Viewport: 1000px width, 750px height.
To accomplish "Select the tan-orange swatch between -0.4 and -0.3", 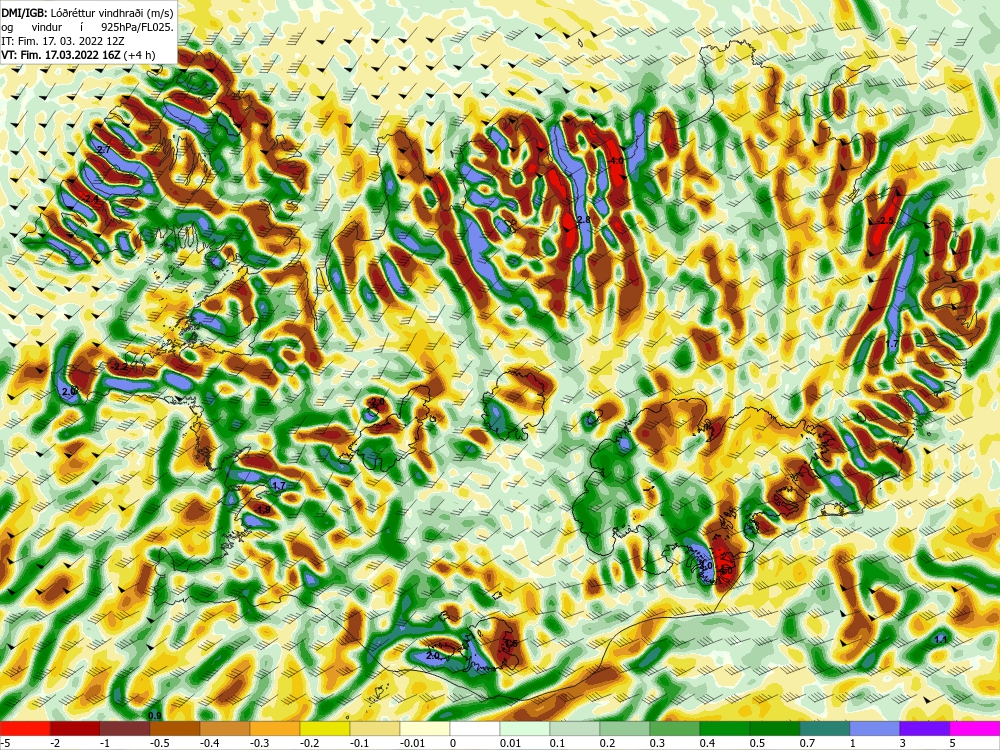I will click(x=225, y=728).
